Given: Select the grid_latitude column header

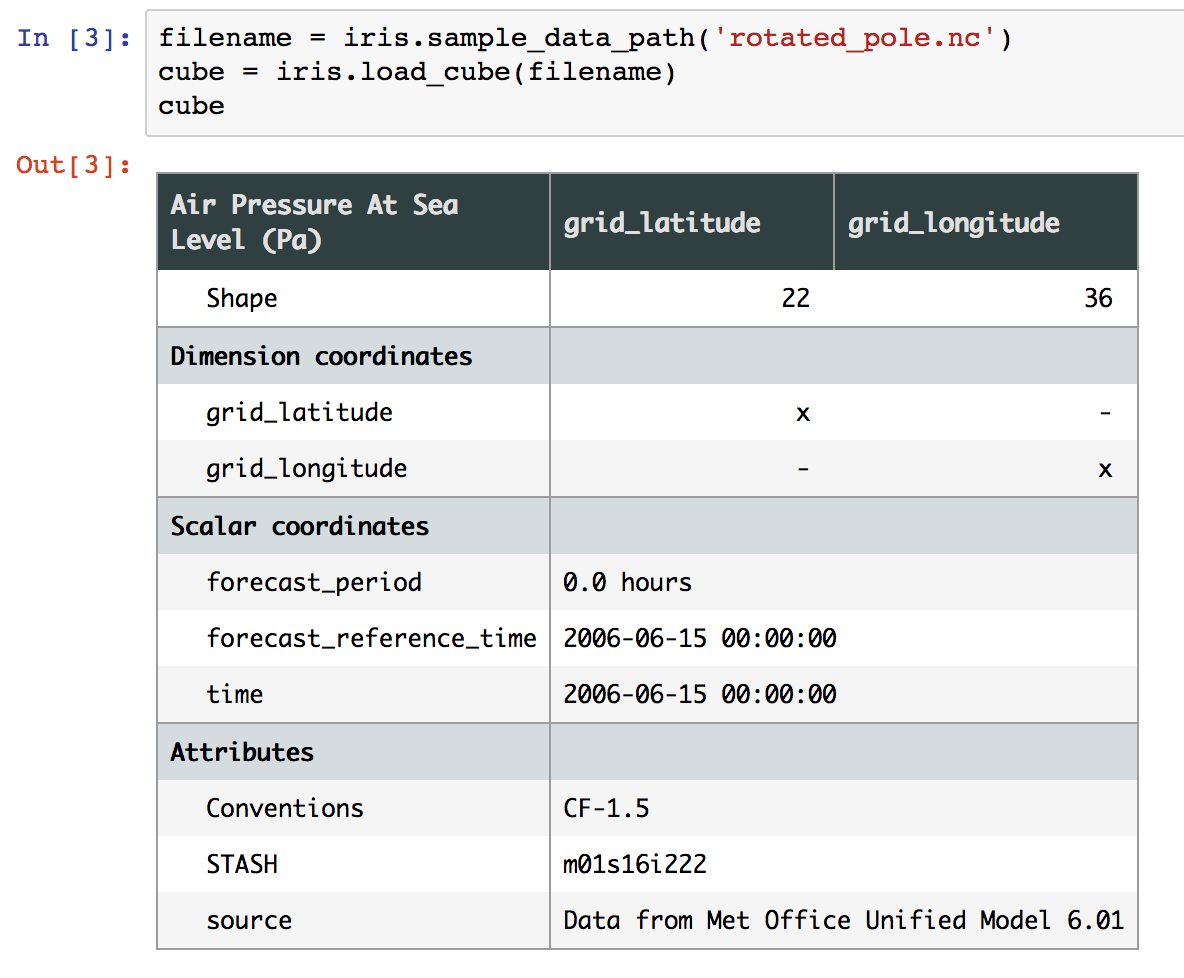Looking at the screenshot, I should [661, 223].
